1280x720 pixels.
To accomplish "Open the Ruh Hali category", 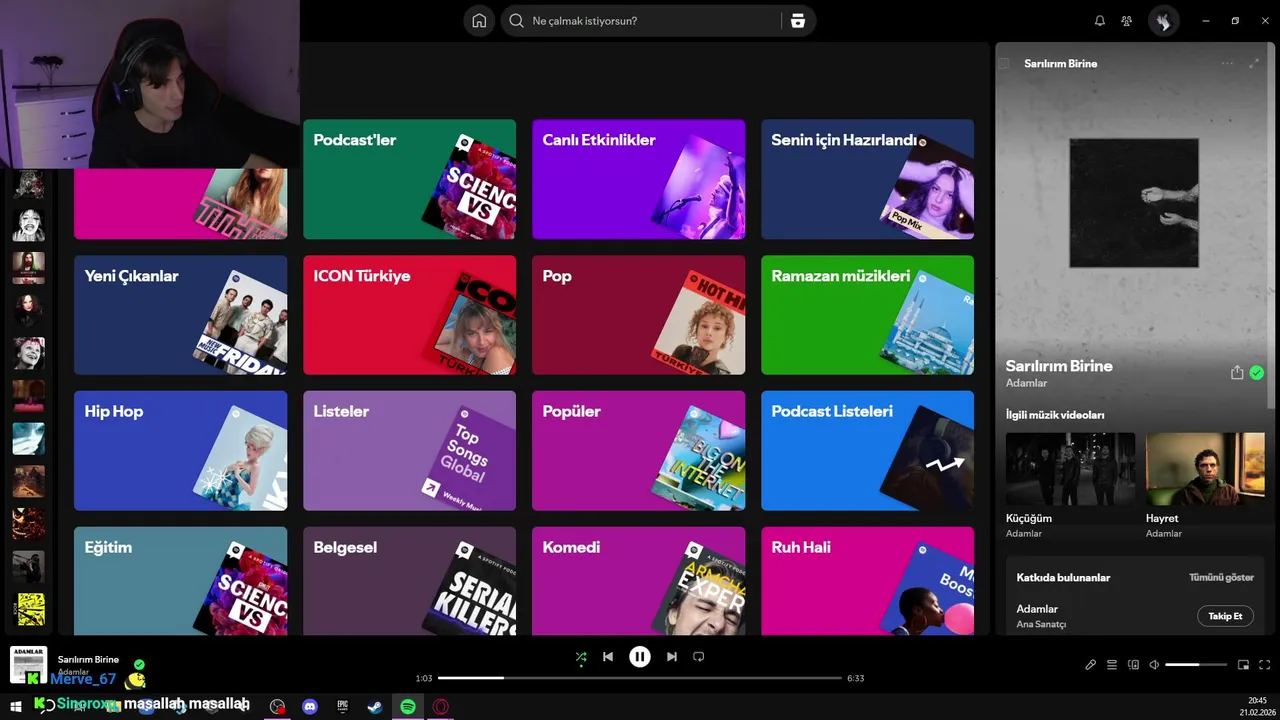I will (x=867, y=581).
